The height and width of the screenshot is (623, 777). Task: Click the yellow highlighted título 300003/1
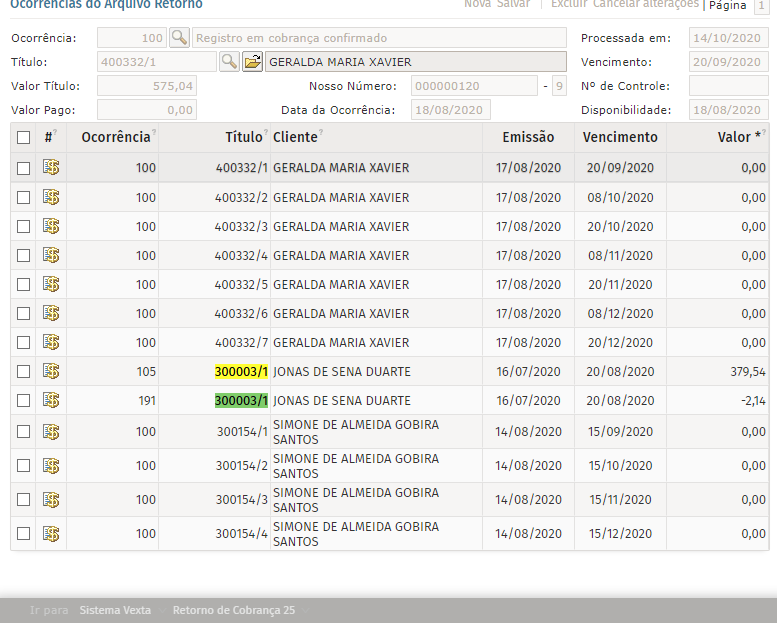click(241, 372)
